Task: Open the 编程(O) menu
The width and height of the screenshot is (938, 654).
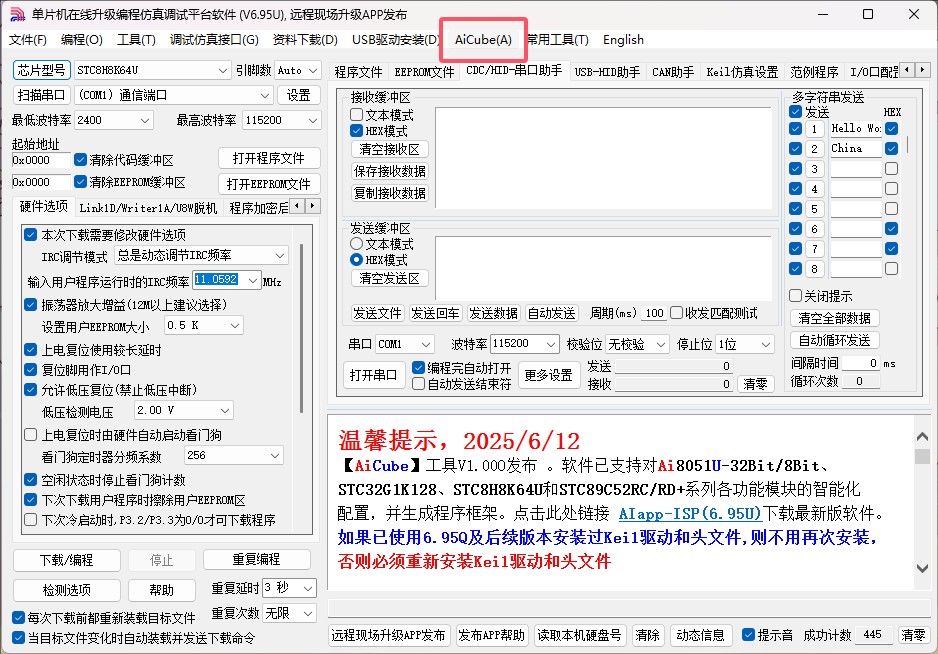Action: click(x=81, y=39)
